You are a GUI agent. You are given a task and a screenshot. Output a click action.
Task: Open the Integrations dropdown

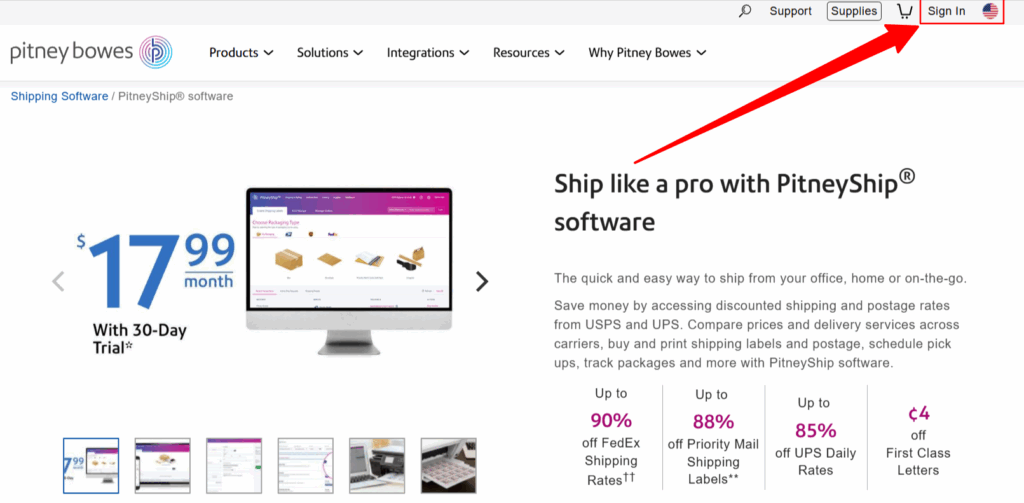point(428,53)
